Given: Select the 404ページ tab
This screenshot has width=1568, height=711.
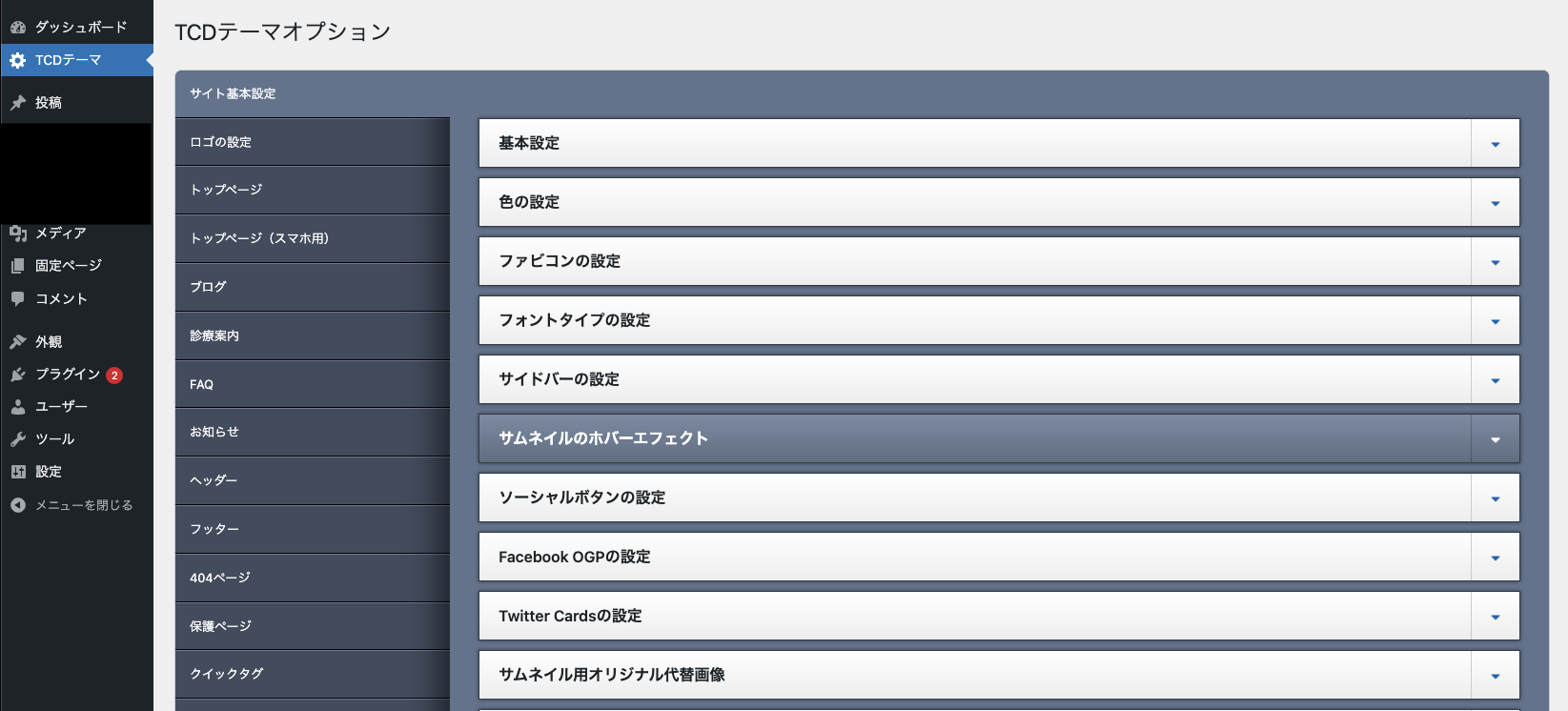Looking at the screenshot, I should (x=313, y=578).
